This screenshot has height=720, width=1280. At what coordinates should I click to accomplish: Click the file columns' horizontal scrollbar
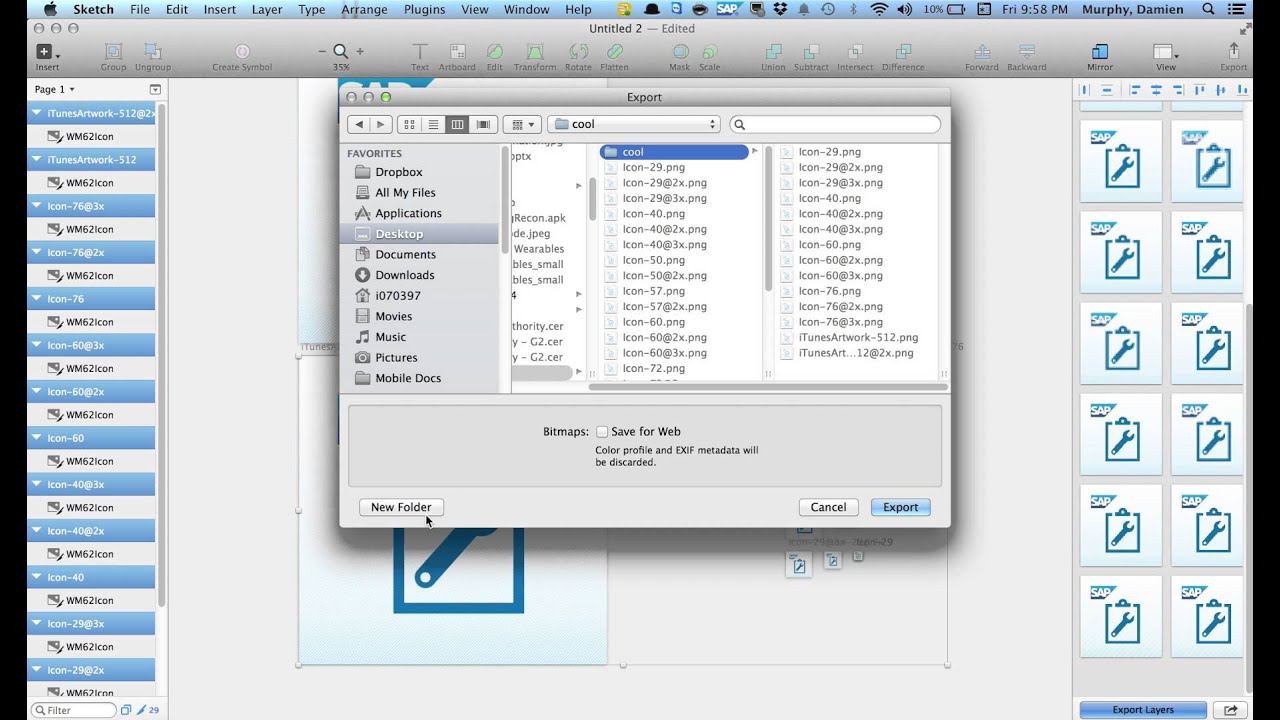[x=768, y=386]
